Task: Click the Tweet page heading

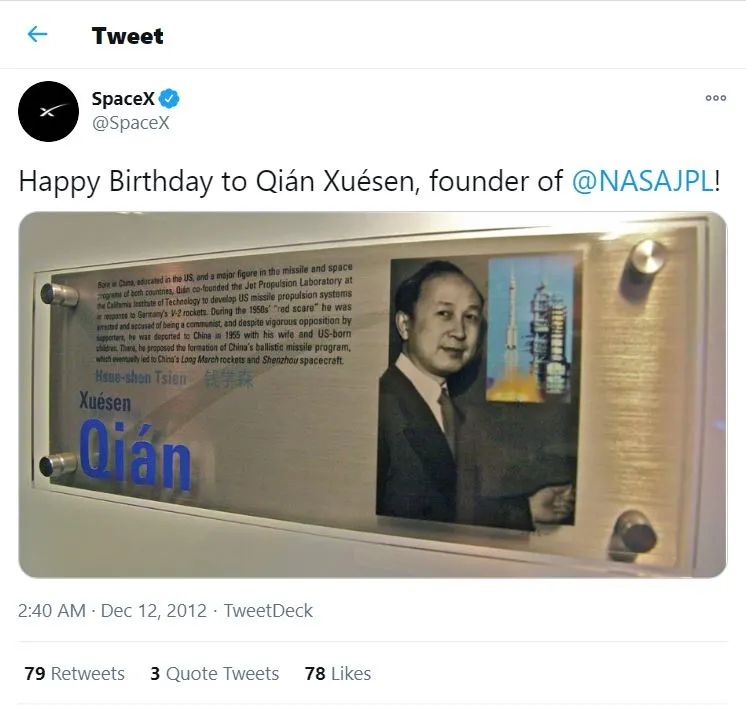Action: pos(127,36)
